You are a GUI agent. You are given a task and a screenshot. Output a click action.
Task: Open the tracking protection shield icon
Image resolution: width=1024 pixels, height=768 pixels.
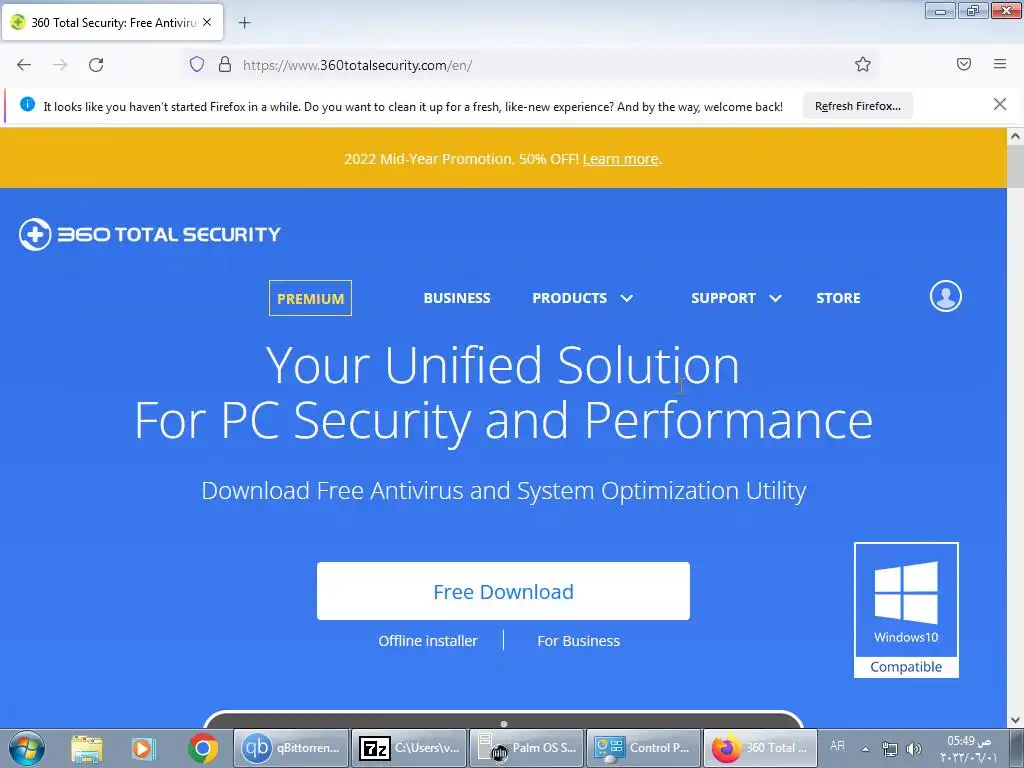197,65
